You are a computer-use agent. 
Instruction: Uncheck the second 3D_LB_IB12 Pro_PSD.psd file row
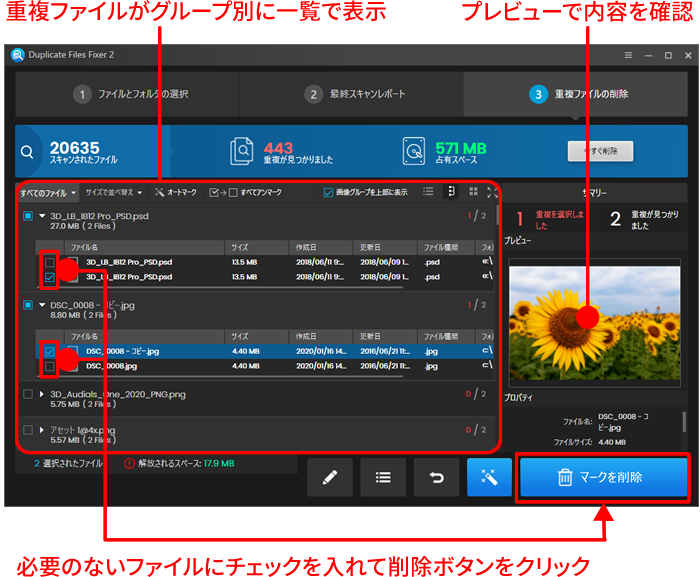(x=50, y=277)
